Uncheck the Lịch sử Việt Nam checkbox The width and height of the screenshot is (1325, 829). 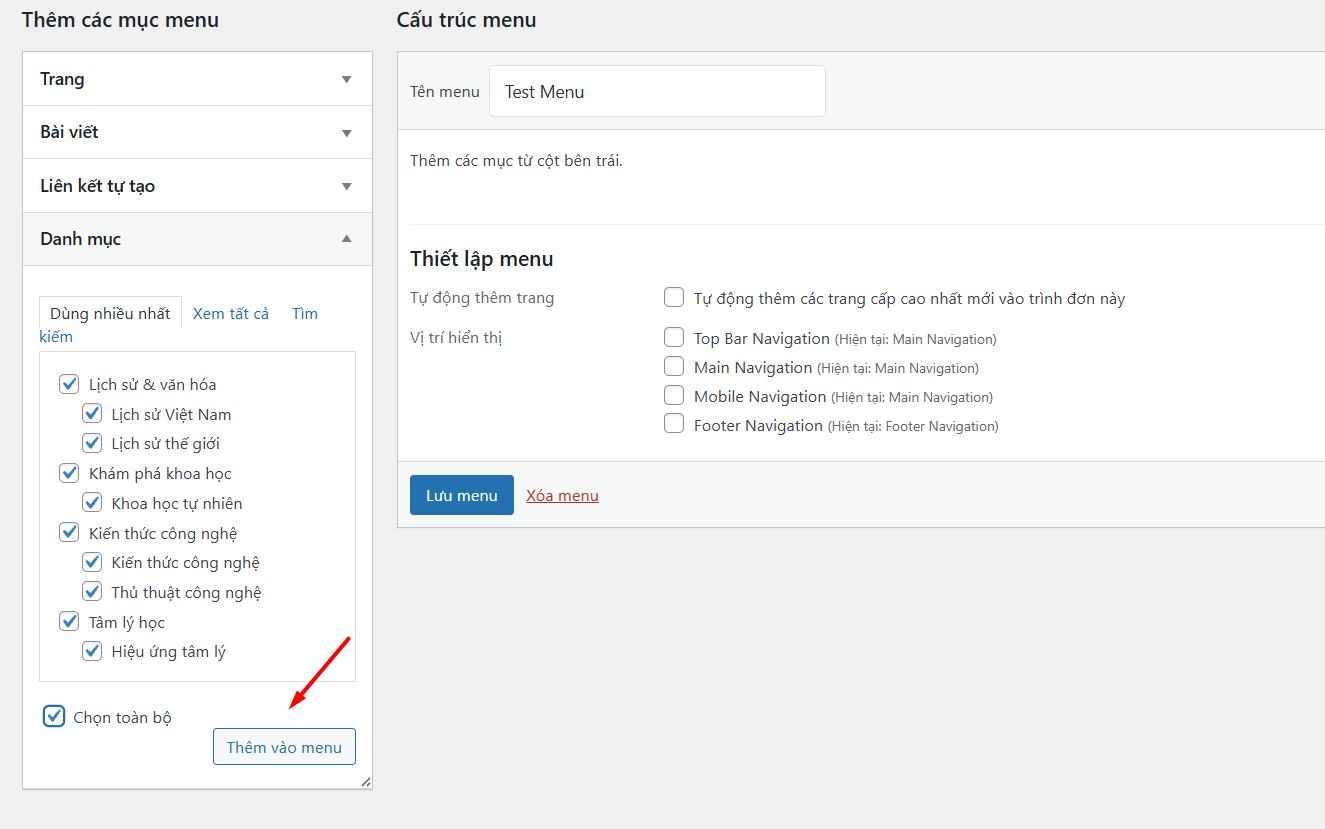pos(92,414)
